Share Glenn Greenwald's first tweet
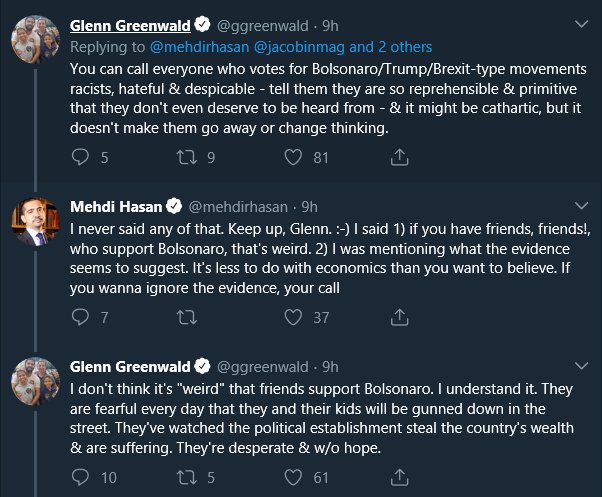 point(398,156)
